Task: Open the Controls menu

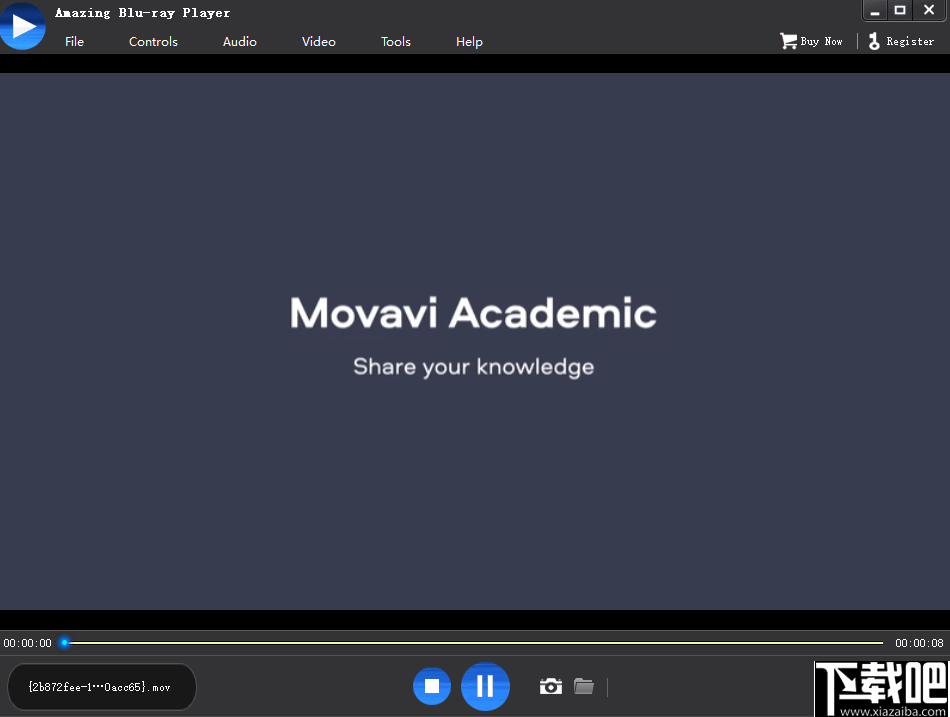Action: (x=153, y=42)
